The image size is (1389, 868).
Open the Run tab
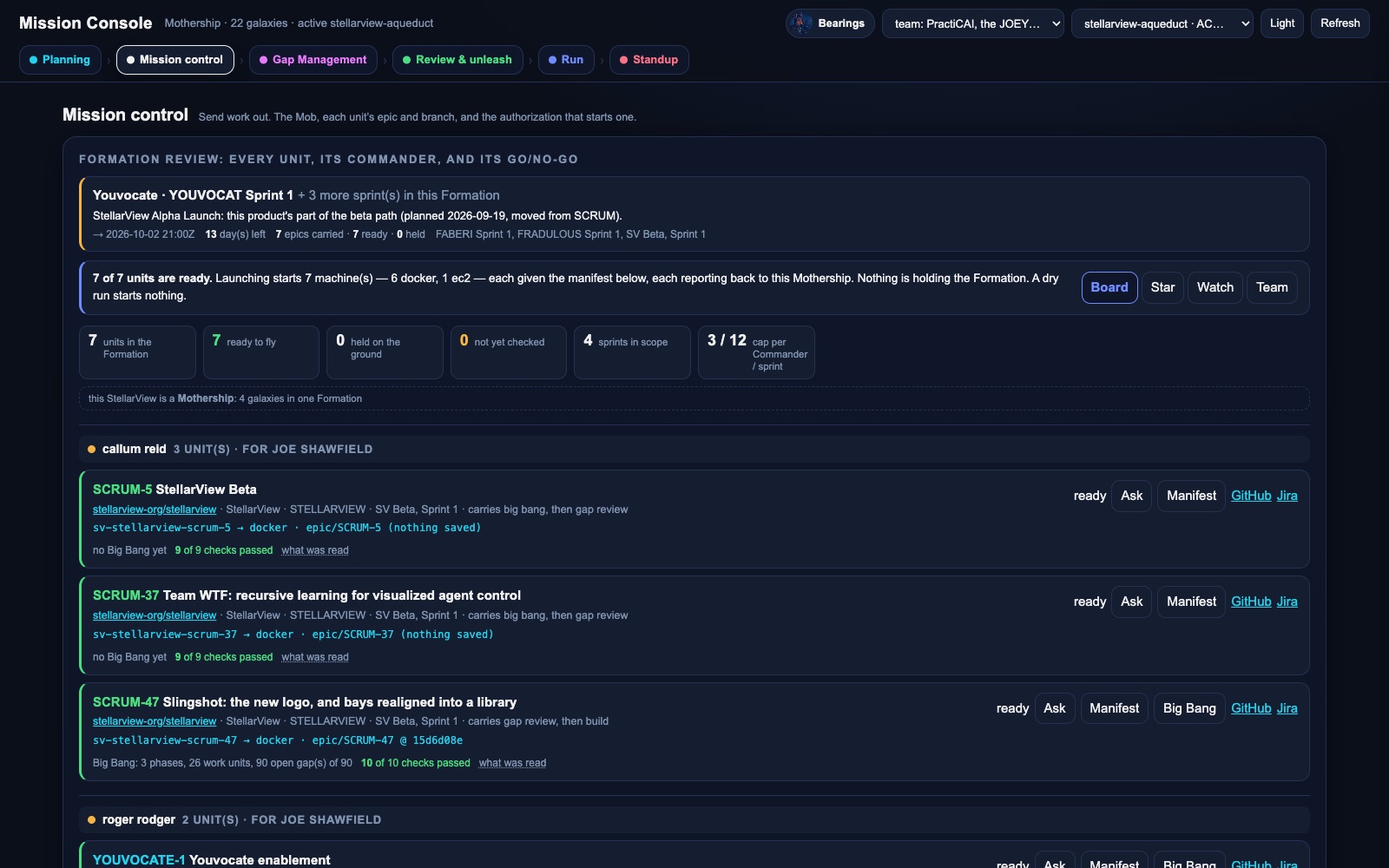pos(566,60)
